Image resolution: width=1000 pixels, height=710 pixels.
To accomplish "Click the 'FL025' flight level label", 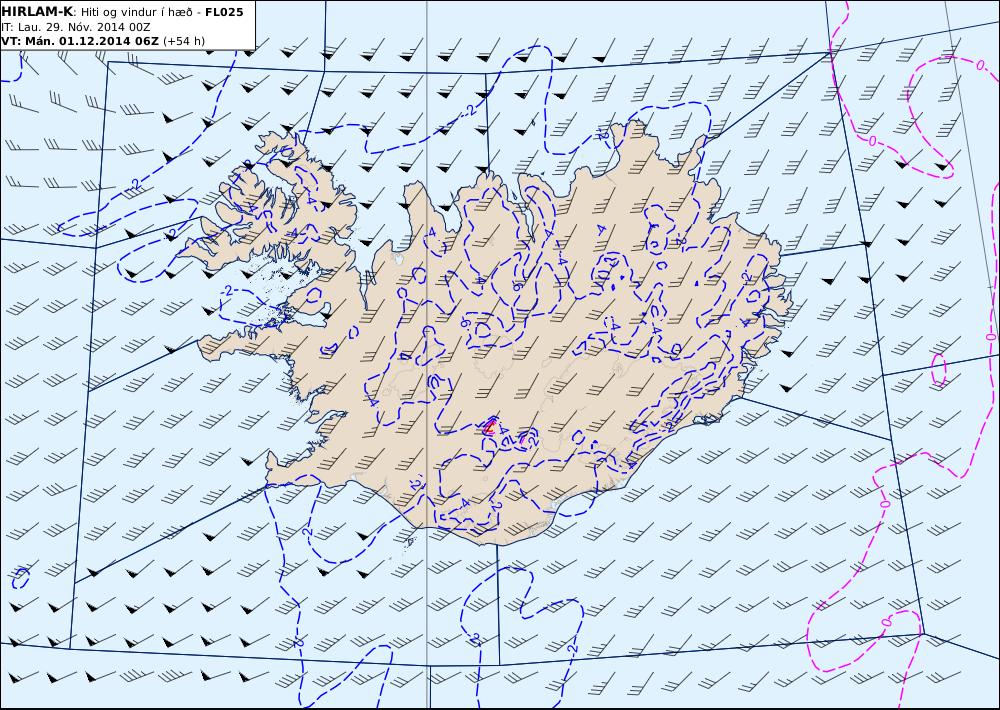I will coord(224,12).
